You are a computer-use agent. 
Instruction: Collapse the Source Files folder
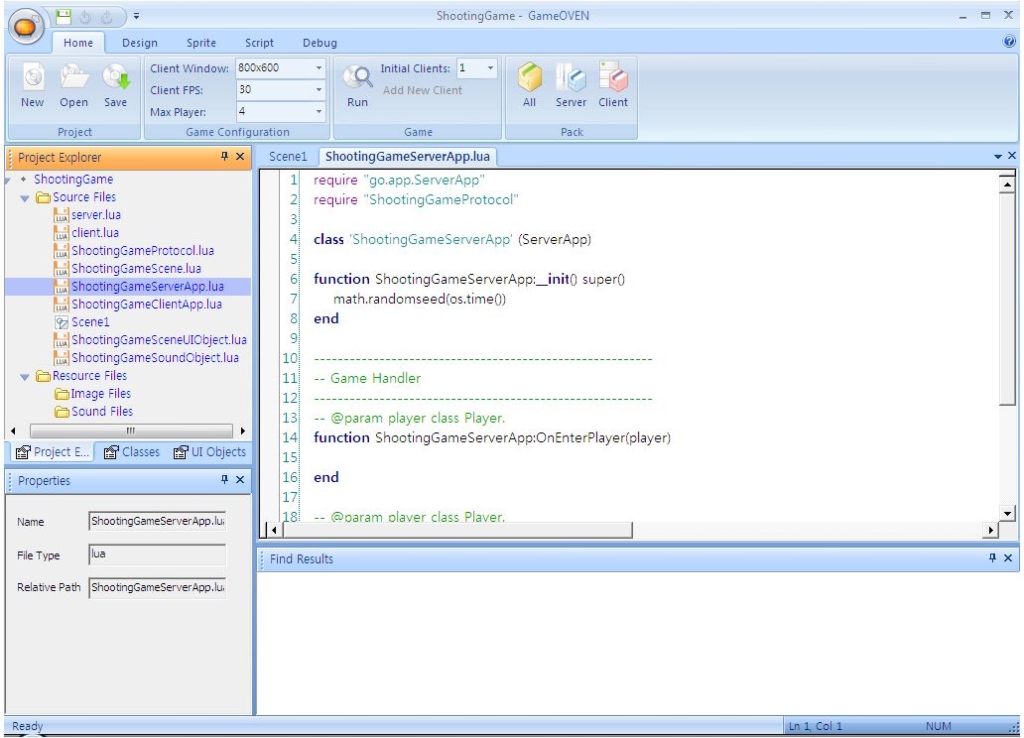pyautogui.click(x=24, y=197)
